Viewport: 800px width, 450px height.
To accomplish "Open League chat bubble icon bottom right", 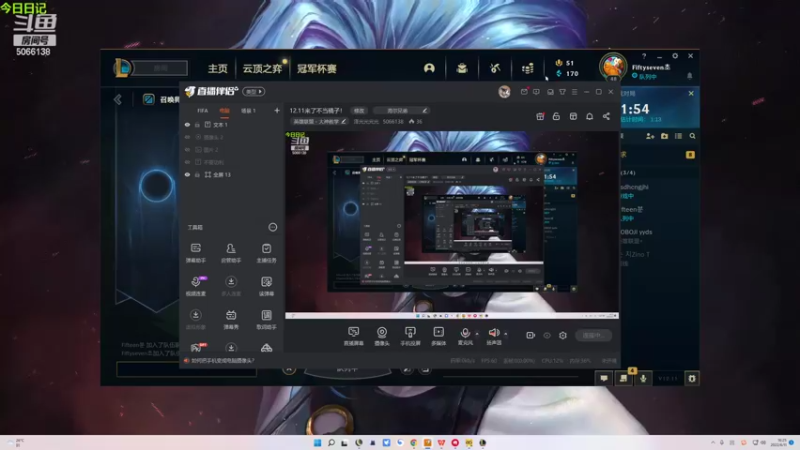I will pos(604,378).
